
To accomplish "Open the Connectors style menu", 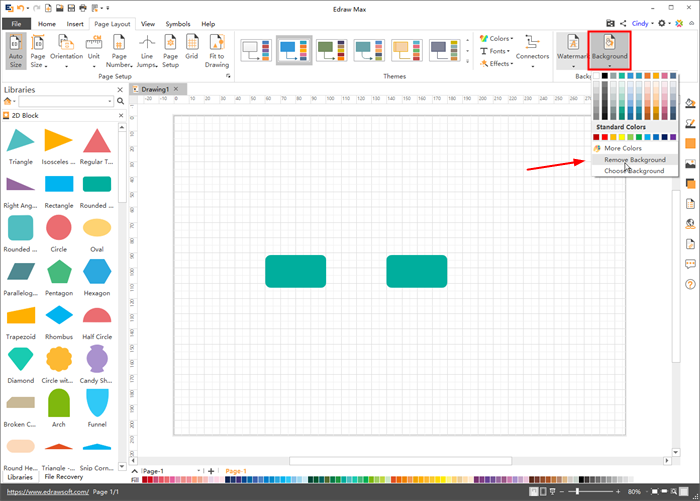I will [x=532, y=50].
